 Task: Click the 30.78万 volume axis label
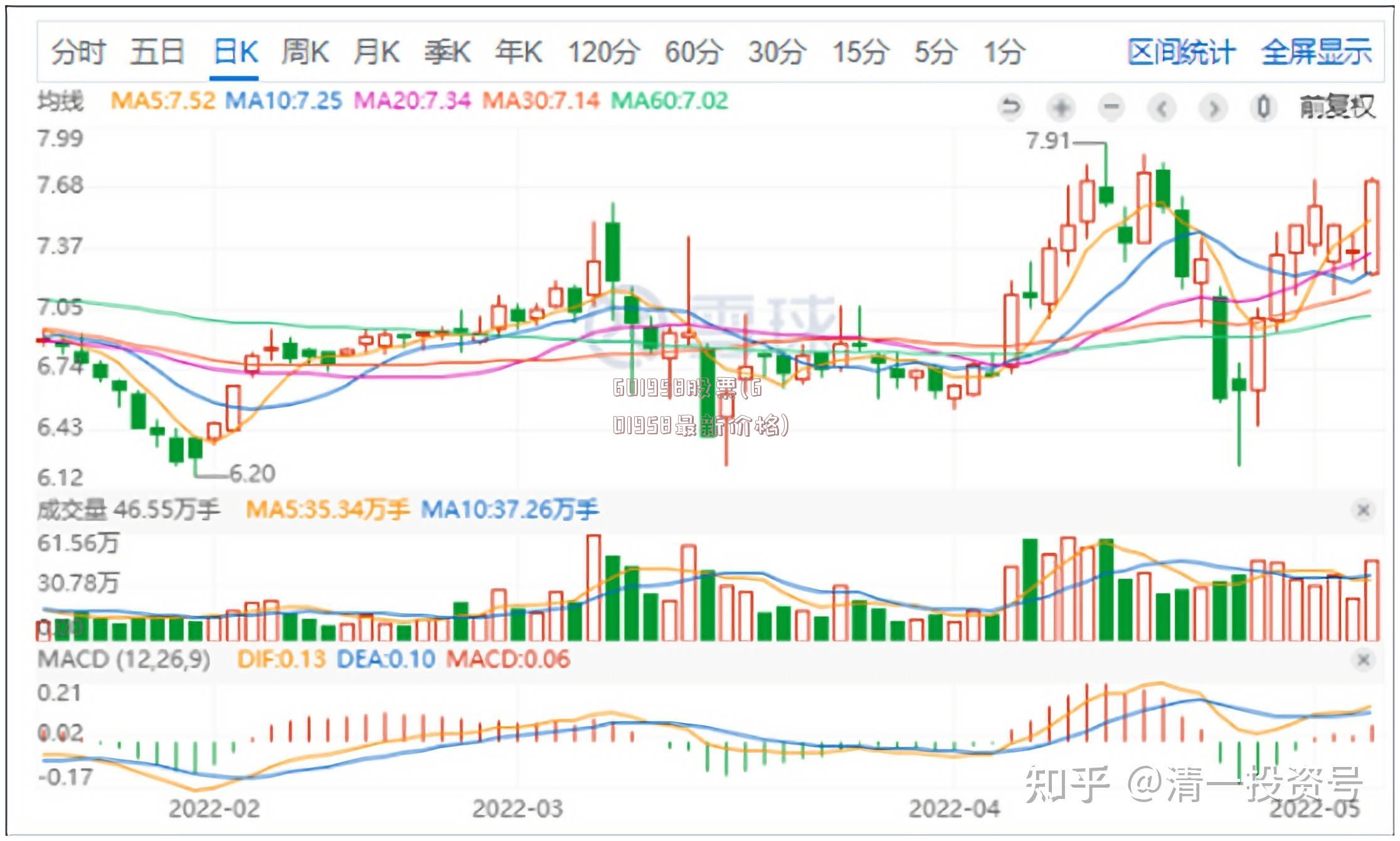pyautogui.click(x=78, y=583)
